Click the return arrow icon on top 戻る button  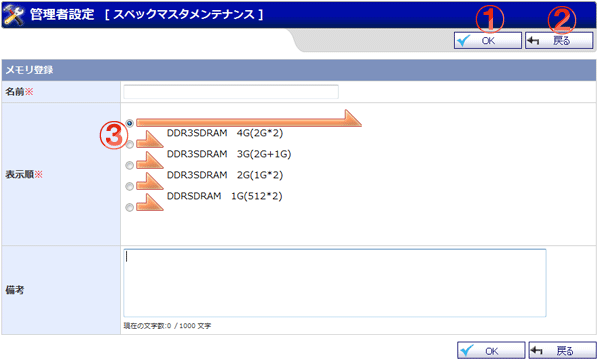coord(533,41)
